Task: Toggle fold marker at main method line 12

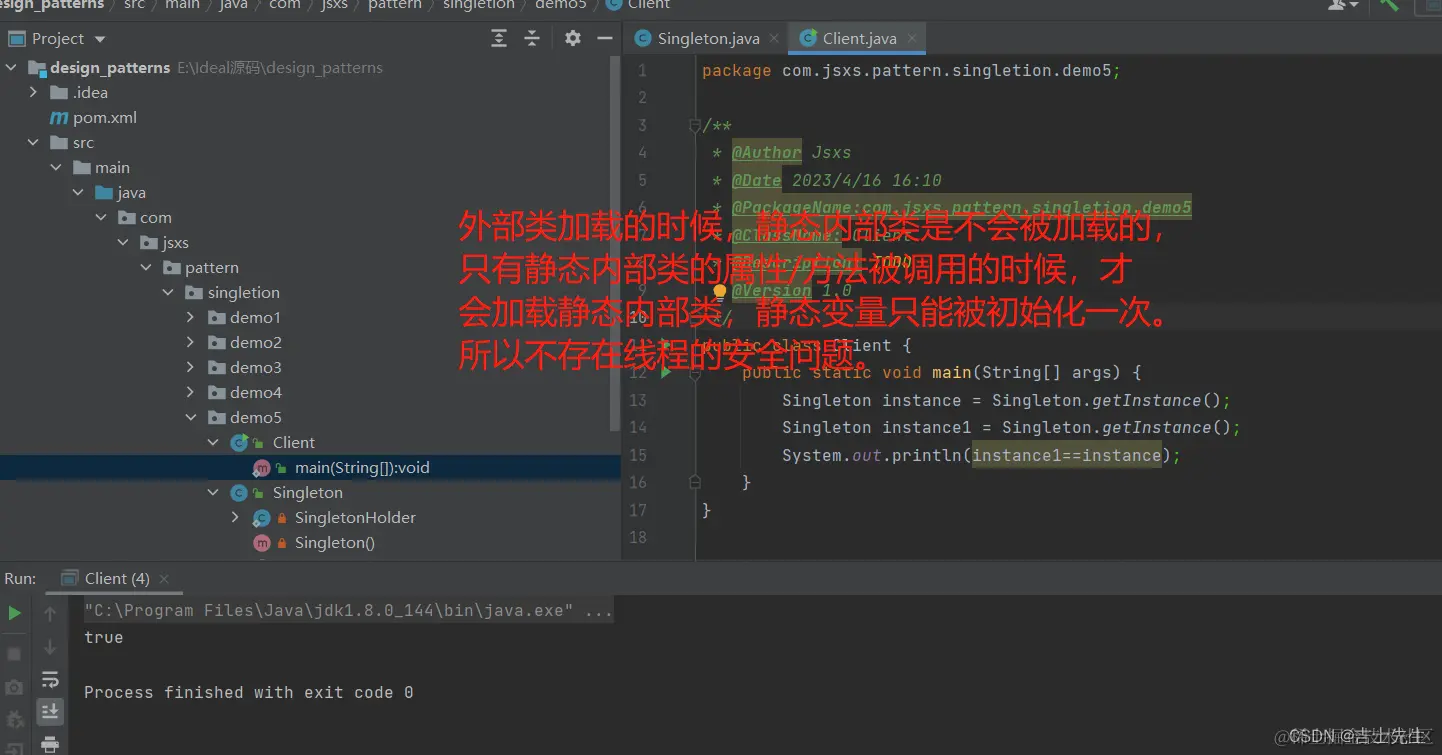Action: 695,373
